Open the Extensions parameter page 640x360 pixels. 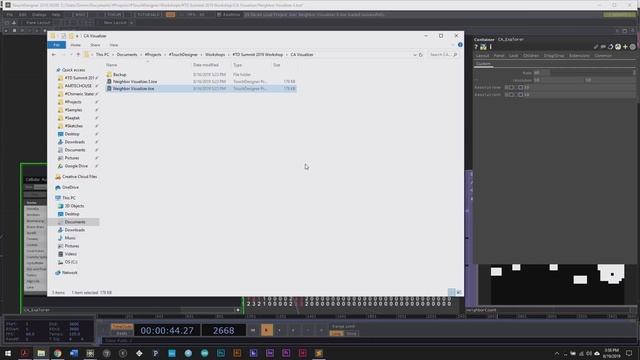pos(579,56)
